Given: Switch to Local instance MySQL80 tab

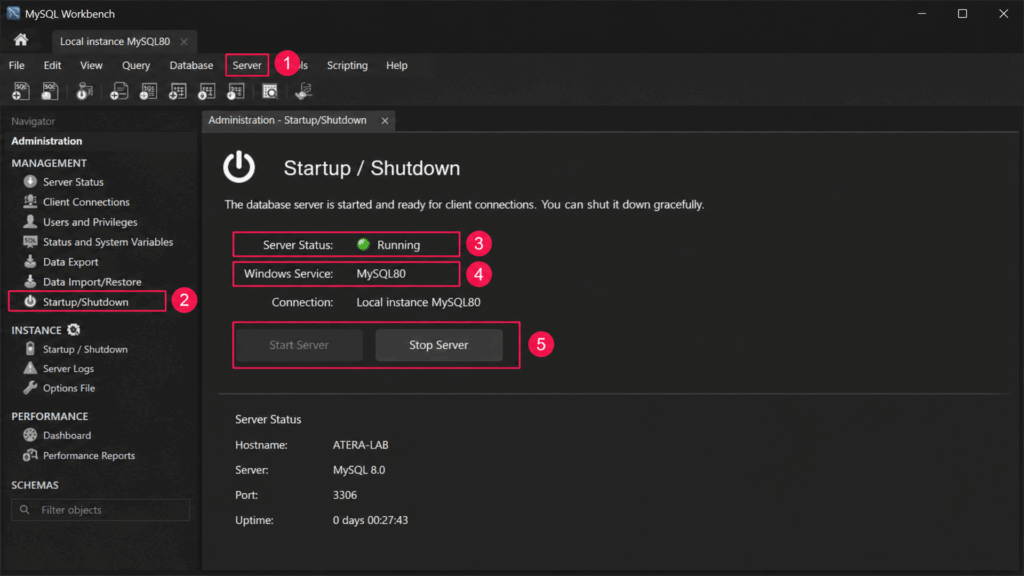Looking at the screenshot, I should (x=115, y=41).
